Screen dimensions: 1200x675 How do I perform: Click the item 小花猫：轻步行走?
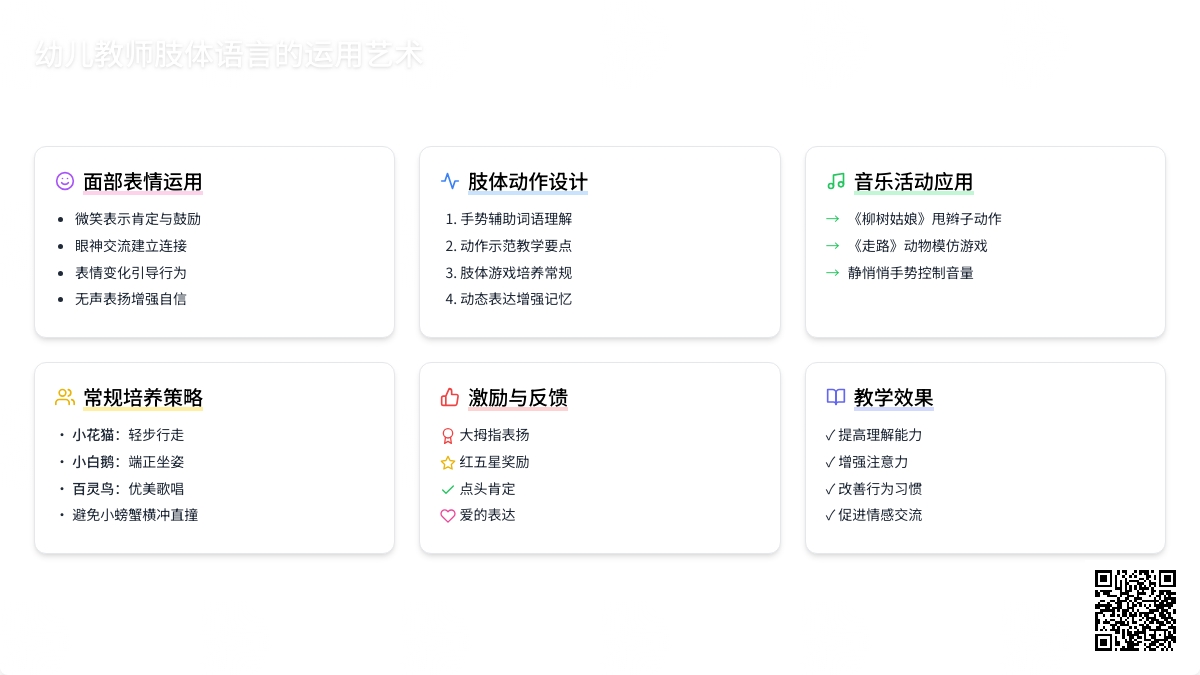(x=128, y=435)
